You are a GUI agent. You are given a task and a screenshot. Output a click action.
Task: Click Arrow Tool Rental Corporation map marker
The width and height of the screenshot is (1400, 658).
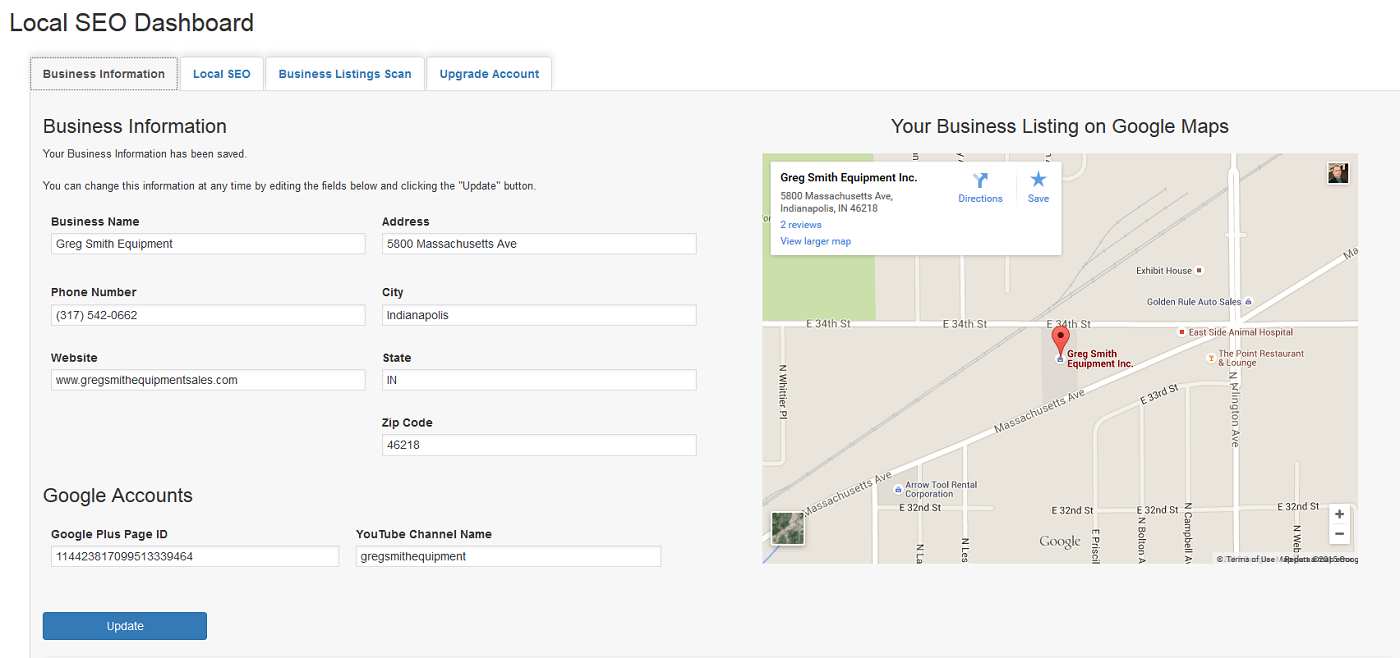pos(898,490)
